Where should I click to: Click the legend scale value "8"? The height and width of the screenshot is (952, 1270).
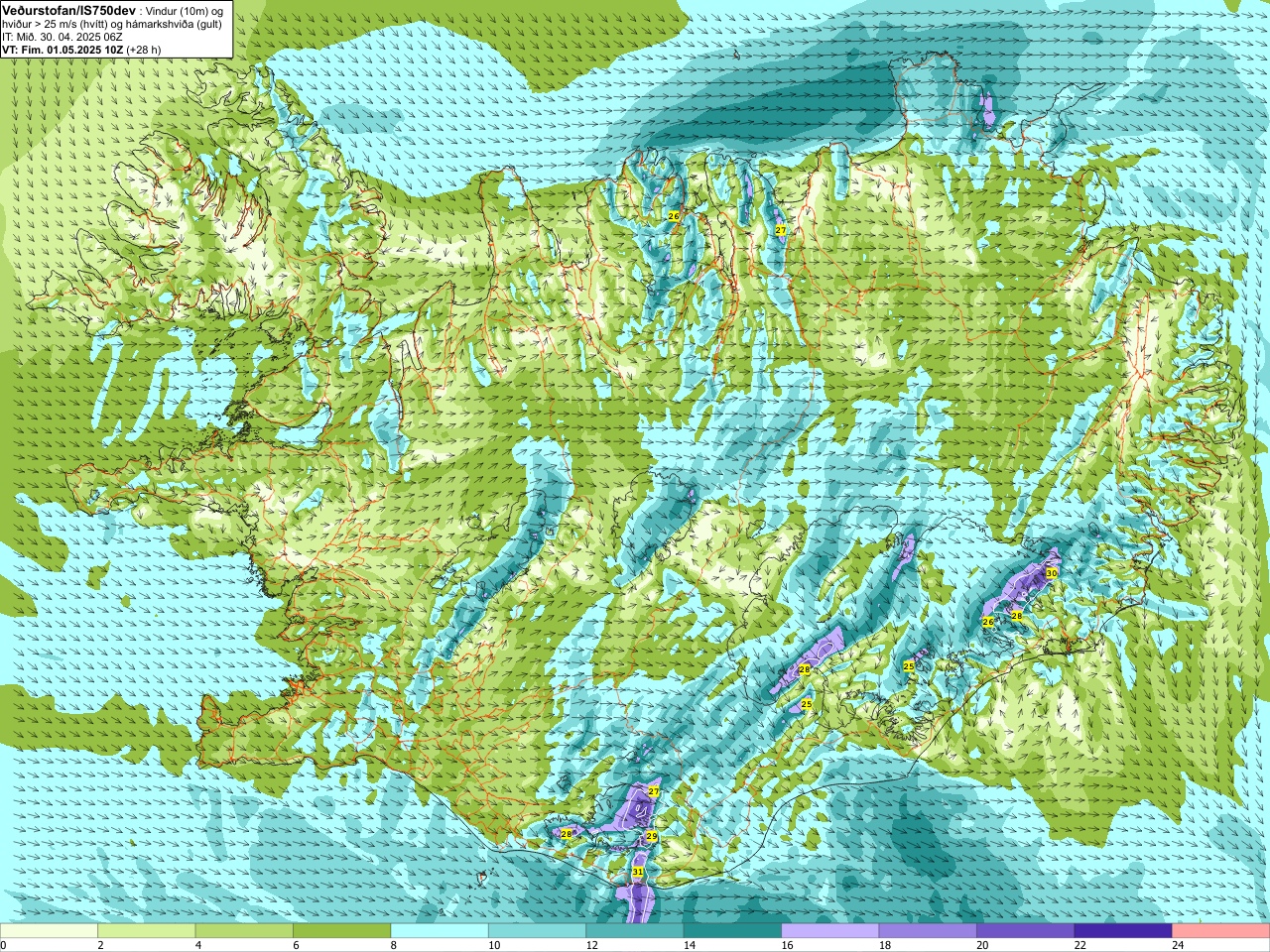394,945
